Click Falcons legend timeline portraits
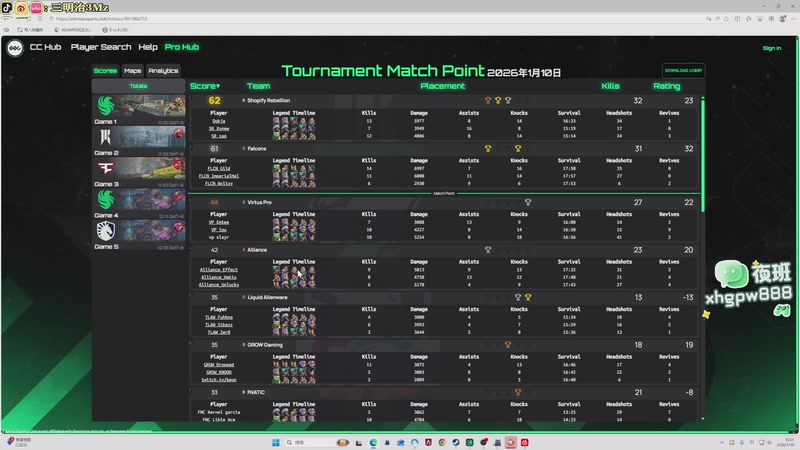This screenshot has height=450, width=800. (x=294, y=176)
